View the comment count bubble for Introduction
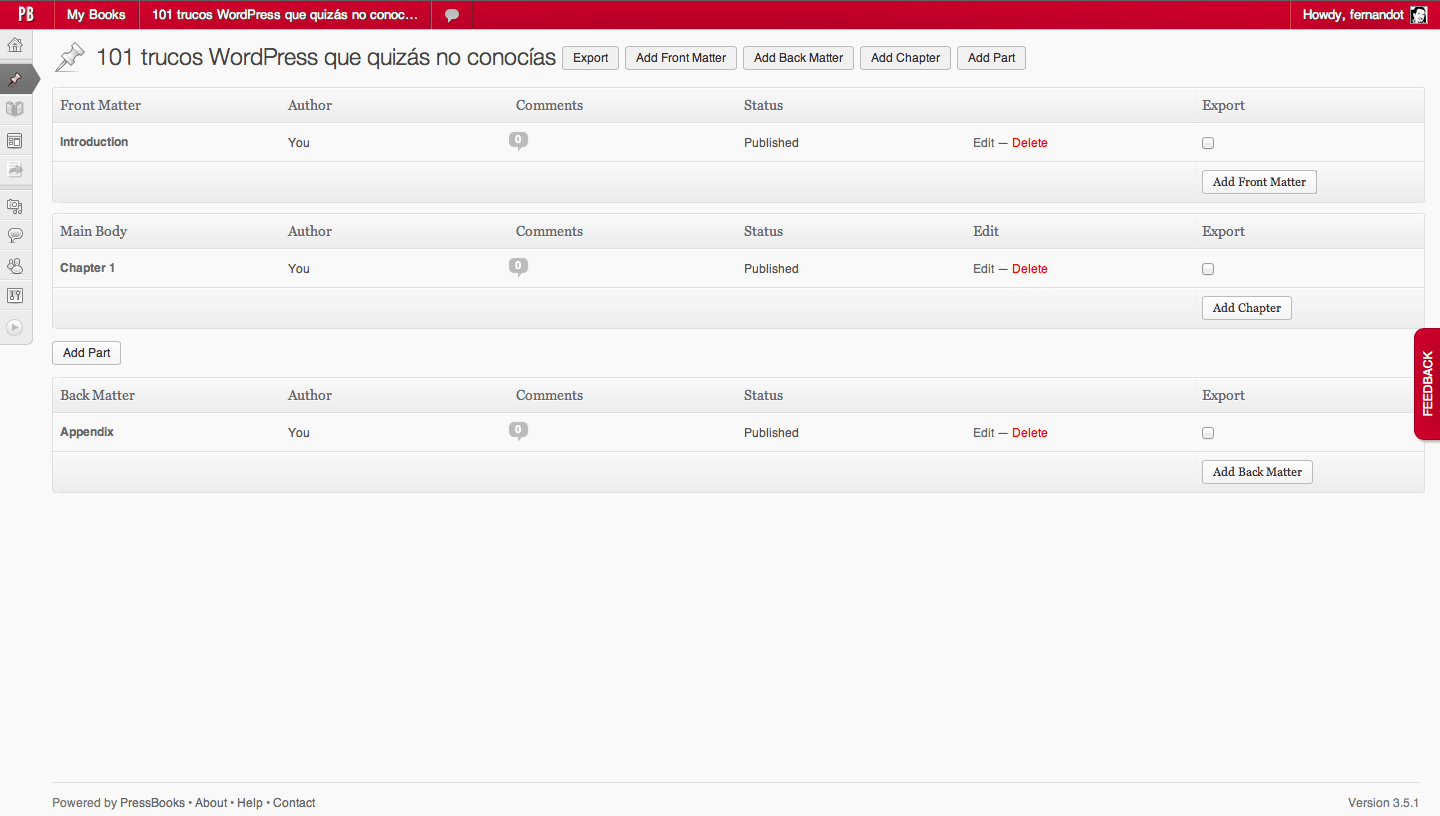Screen dimensions: 1440x816 518,141
